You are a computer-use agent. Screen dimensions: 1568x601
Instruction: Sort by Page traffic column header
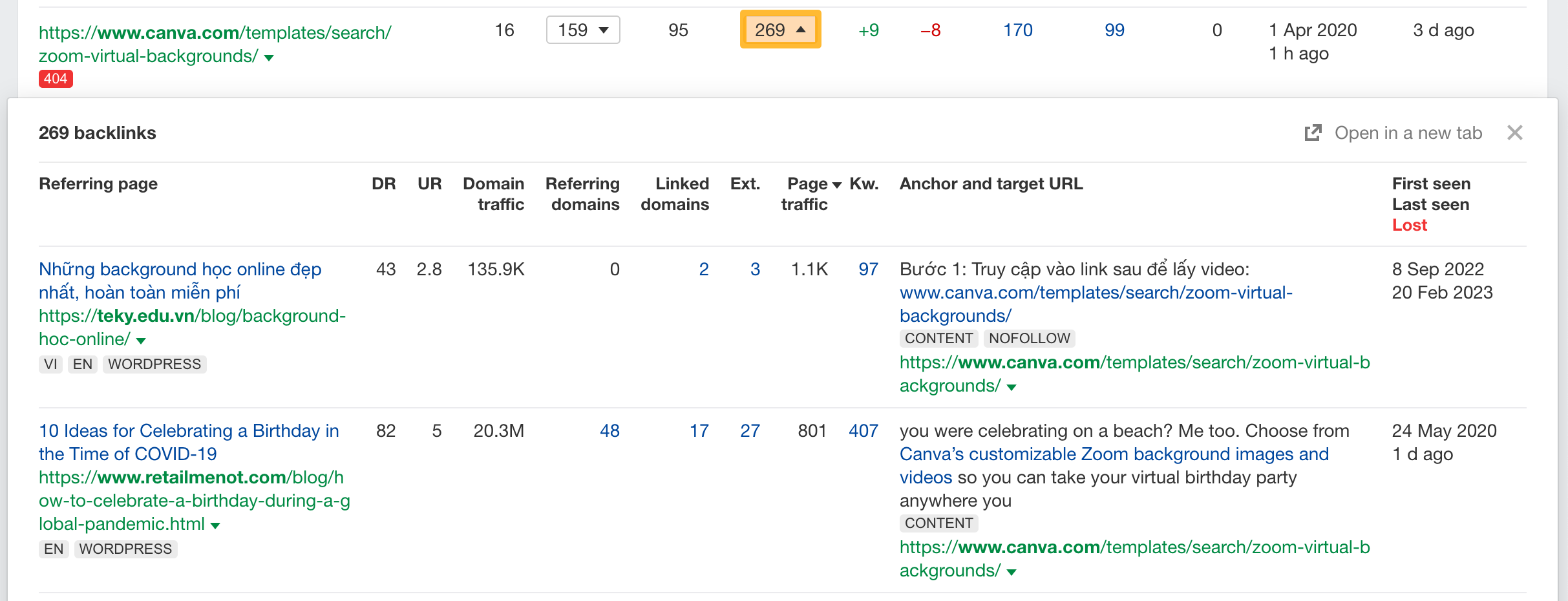coord(804,194)
